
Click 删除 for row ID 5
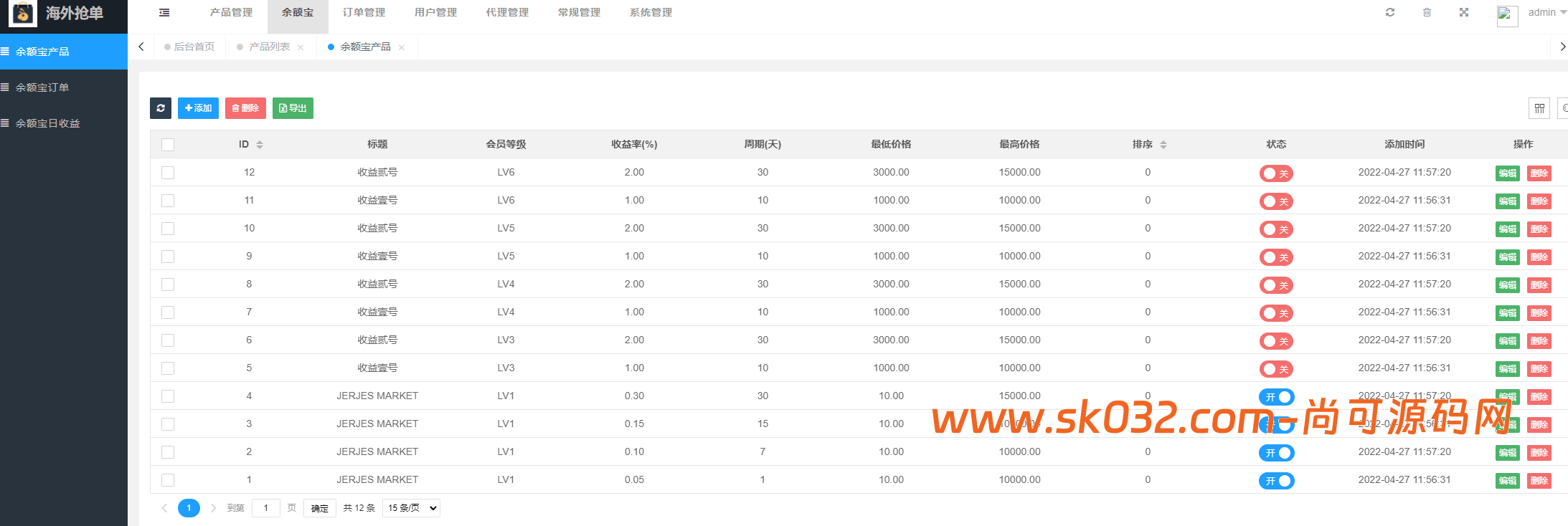pos(1539,369)
